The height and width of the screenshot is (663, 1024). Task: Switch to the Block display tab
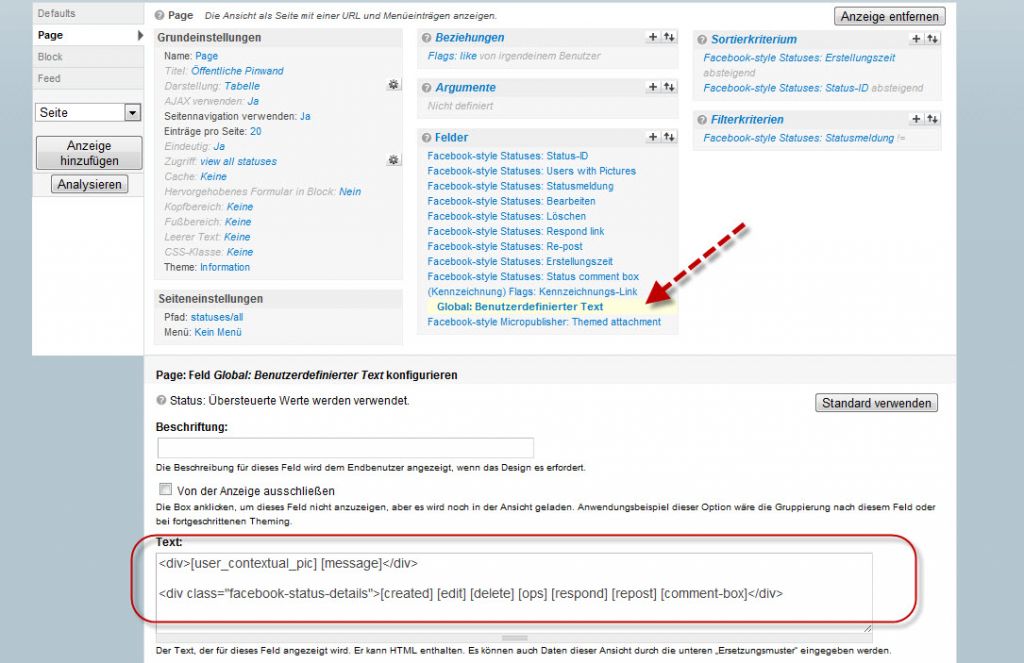coord(50,57)
